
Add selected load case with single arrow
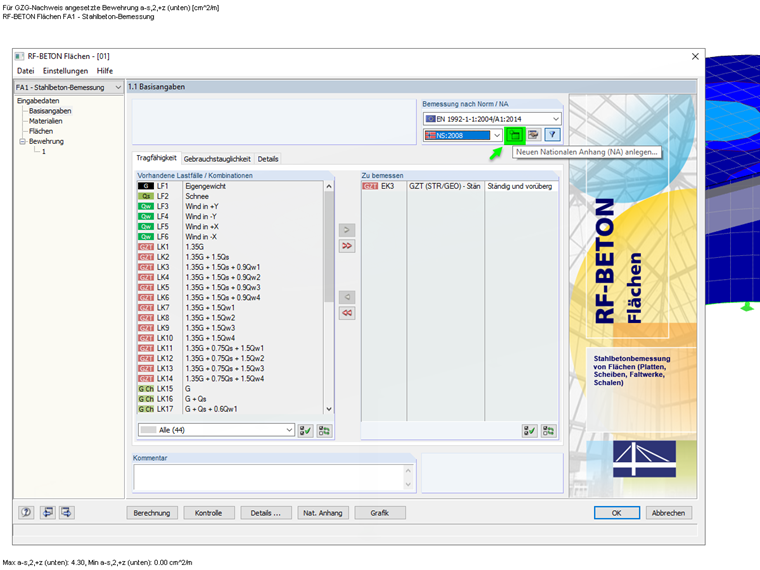click(x=347, y=230)
